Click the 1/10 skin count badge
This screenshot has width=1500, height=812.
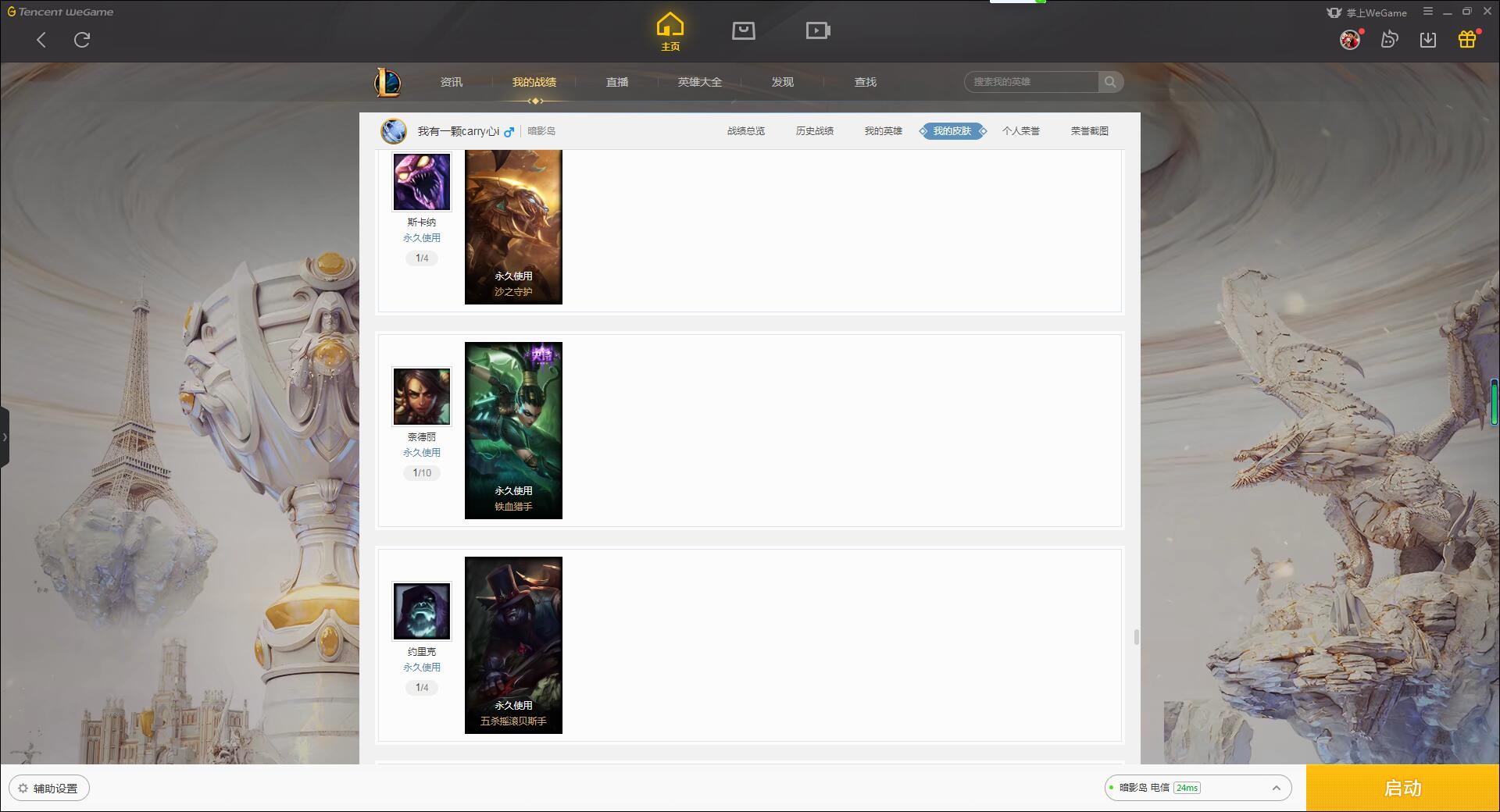coord(422,473)
